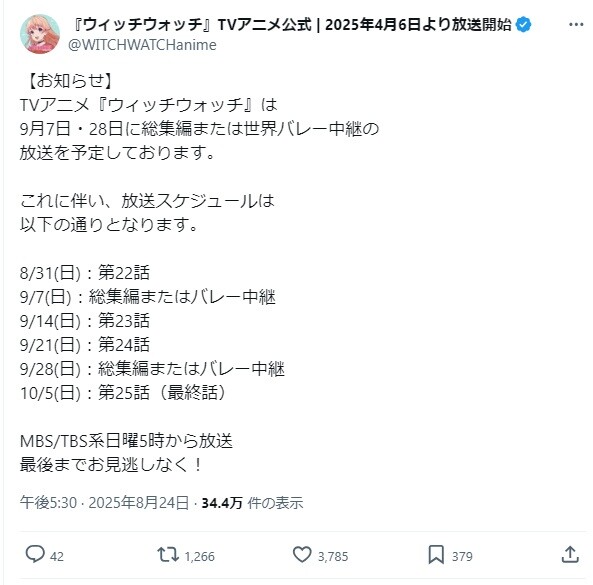Like the post with heart icon

[302, 555]
